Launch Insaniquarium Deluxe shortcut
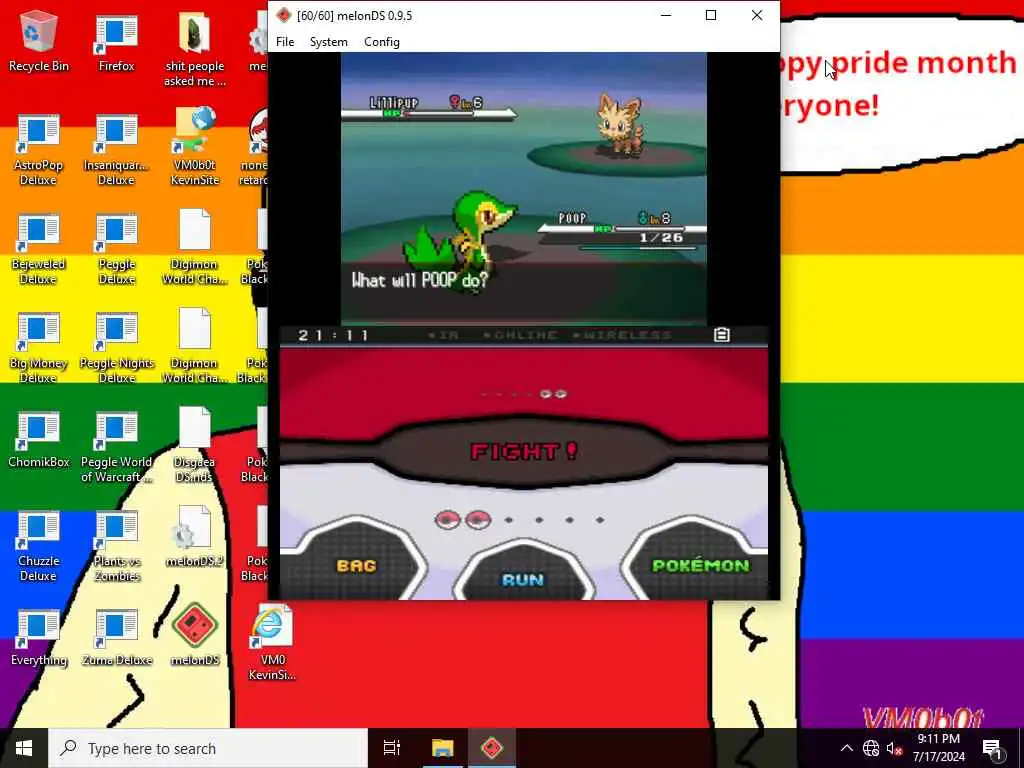 (116, 150)
